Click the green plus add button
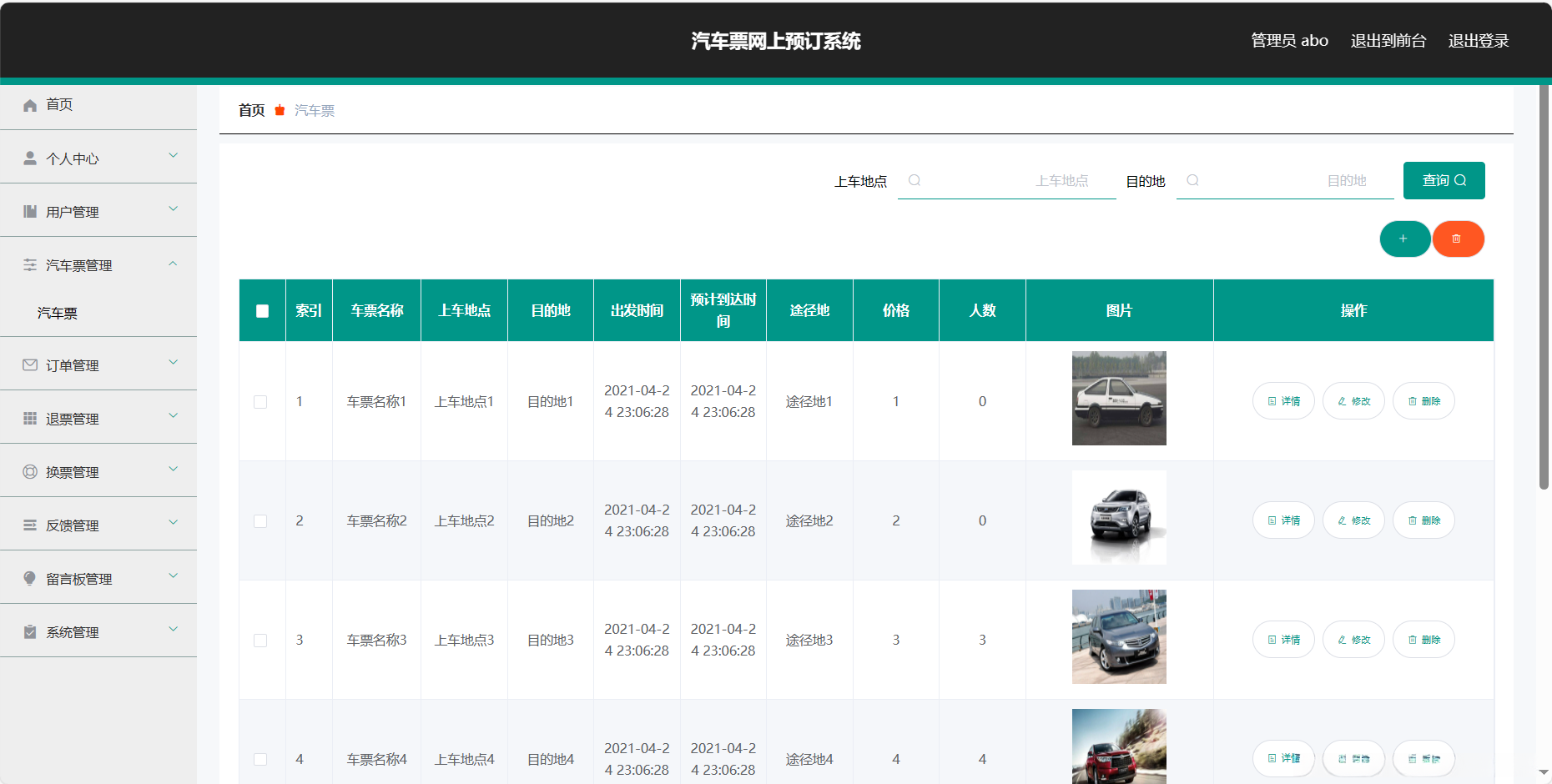Viewport: 1552px width, 784px height. point(1404,239)
